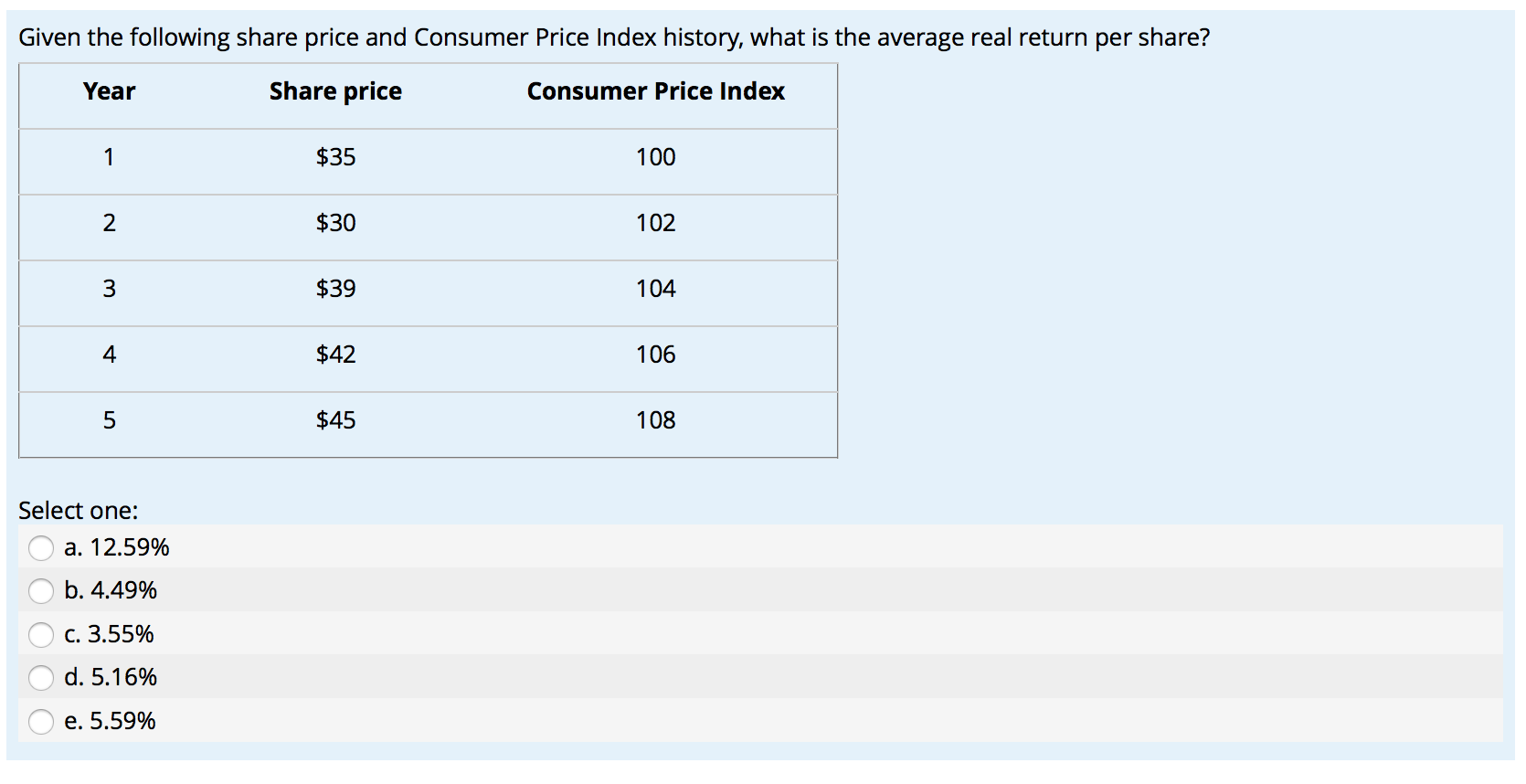Click the $35 share price cell
This screenshot has width=1526, height=784.
[x=334, y=157]
